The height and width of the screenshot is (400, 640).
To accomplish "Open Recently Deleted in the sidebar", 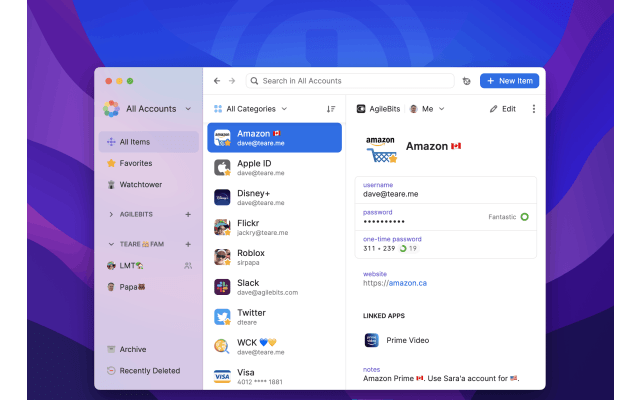I will [149, 371].
